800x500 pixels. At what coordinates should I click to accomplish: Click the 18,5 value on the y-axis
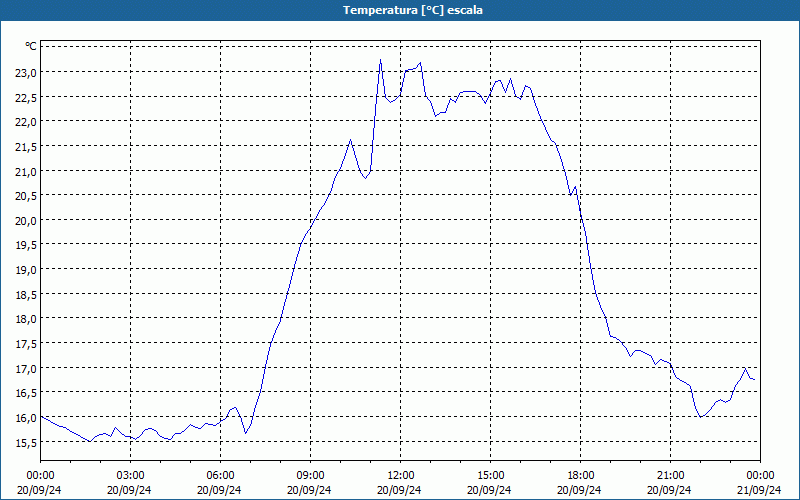[26, 295]
